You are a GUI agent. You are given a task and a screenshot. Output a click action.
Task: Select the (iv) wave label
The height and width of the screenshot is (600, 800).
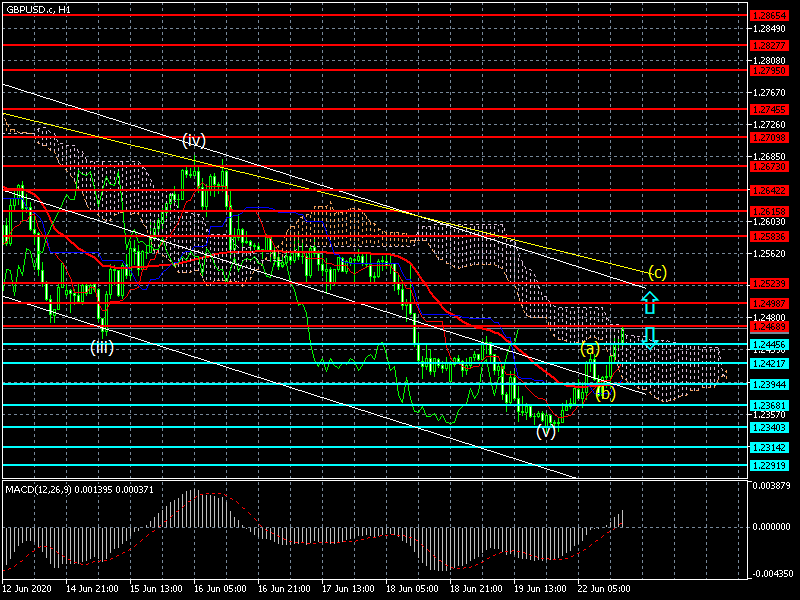coord(194,140)
